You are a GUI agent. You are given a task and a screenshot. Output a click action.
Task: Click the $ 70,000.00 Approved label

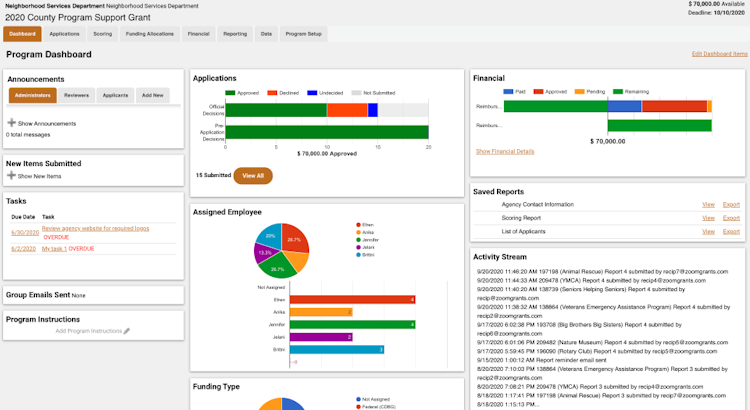pyautogui.click(x=327, y=154)
